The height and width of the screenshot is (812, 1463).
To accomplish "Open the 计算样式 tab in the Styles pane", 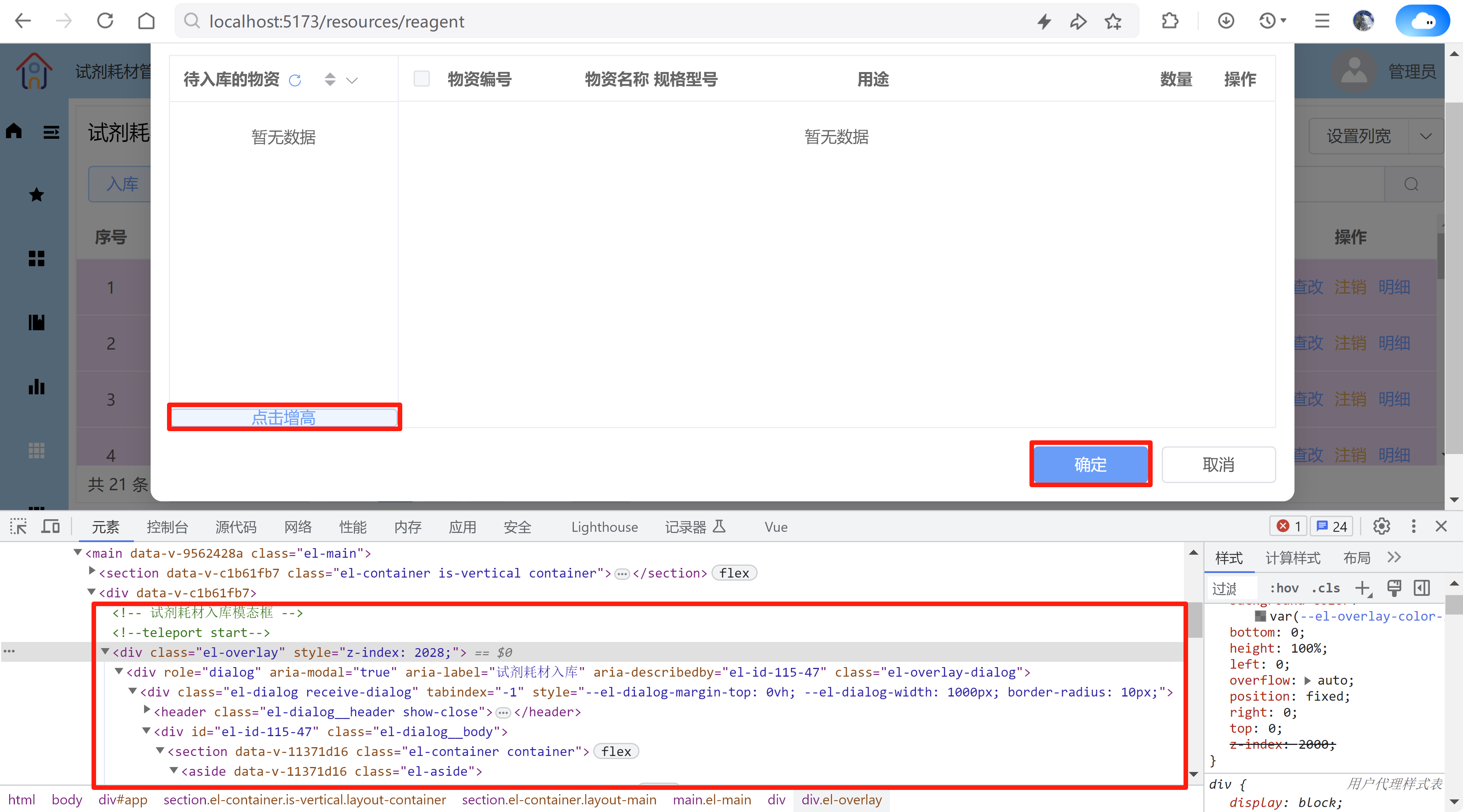I will pyautogui.click(x=1293, y=558).
